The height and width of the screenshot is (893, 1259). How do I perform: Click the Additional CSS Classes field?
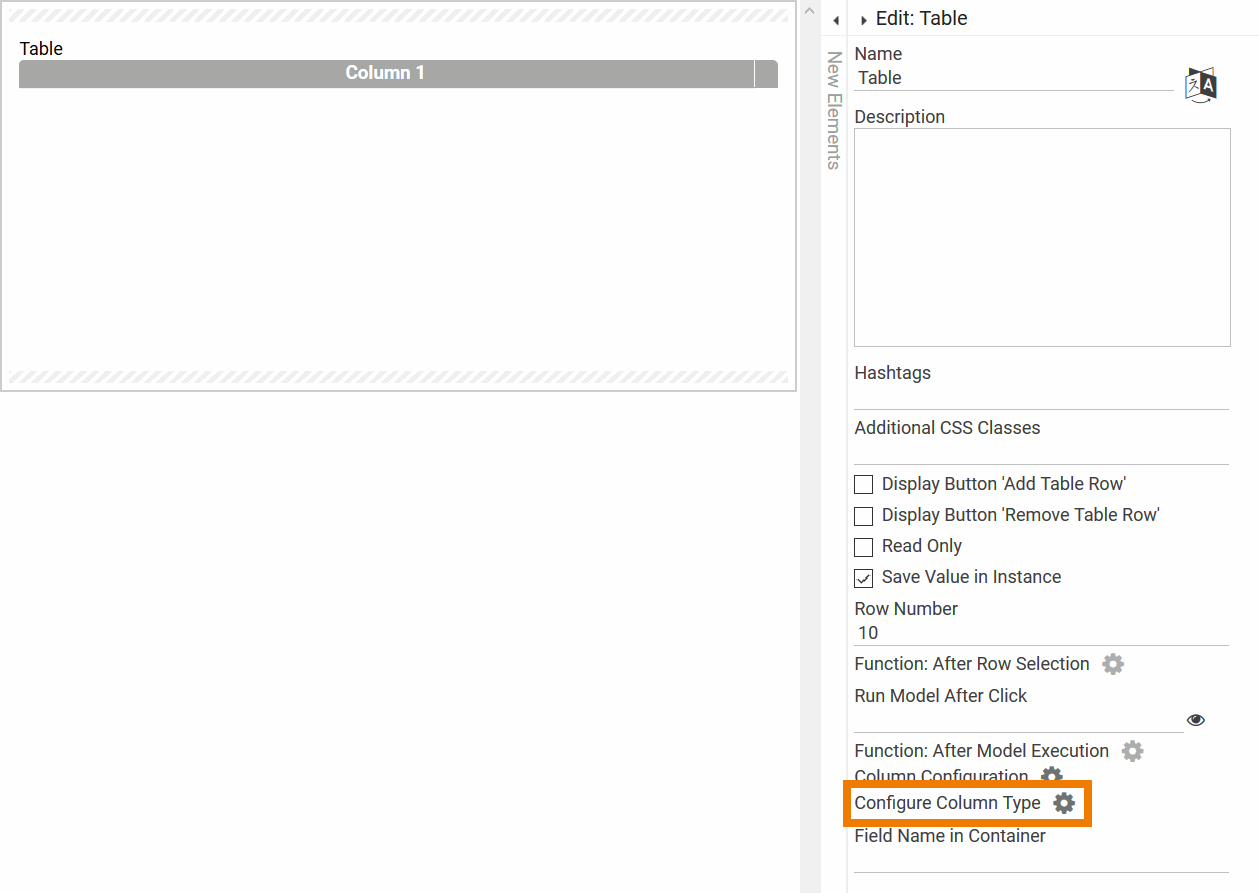(x=1042, y=452)
